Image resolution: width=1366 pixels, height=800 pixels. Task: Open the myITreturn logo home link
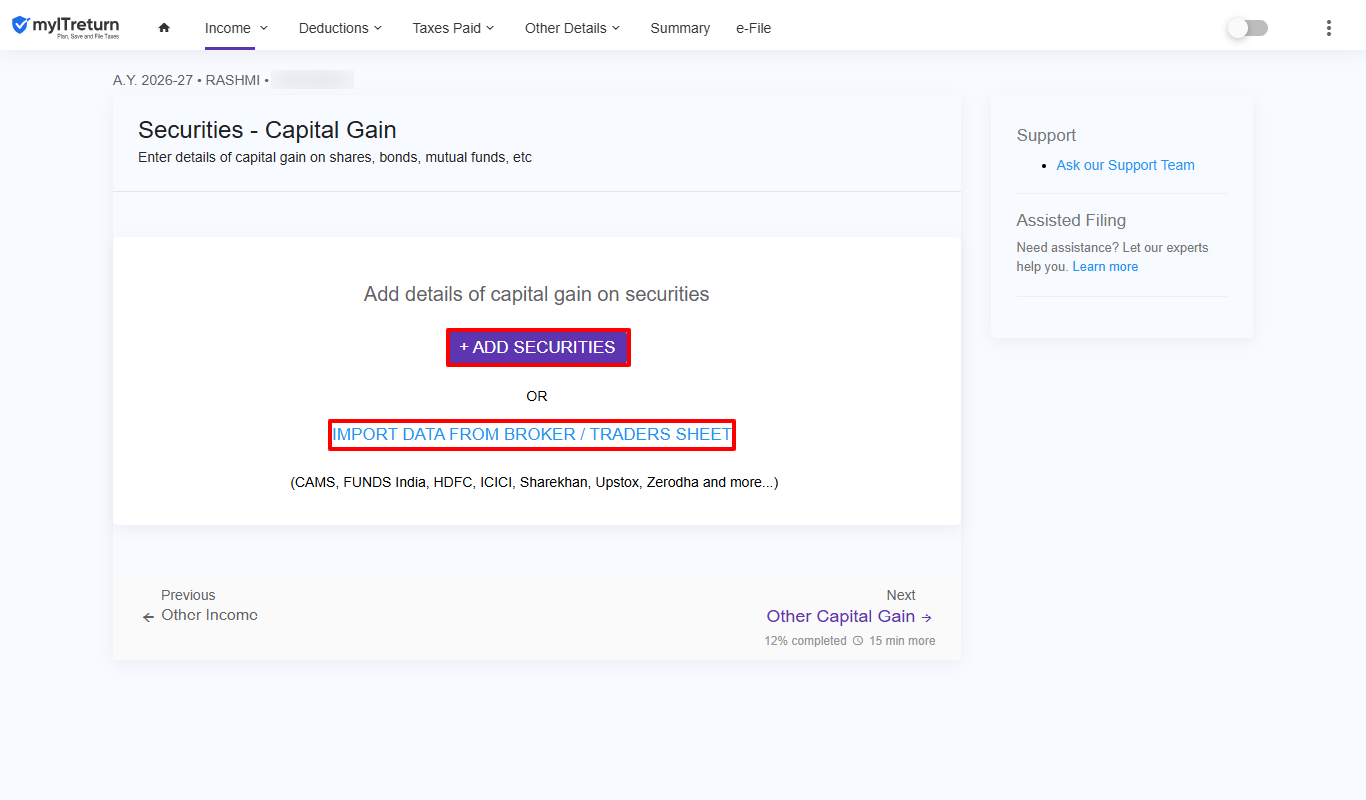pos(65,27)
